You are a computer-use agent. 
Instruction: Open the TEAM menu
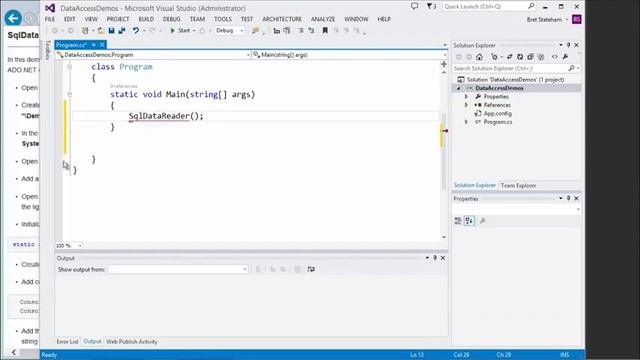click(197, 19)
